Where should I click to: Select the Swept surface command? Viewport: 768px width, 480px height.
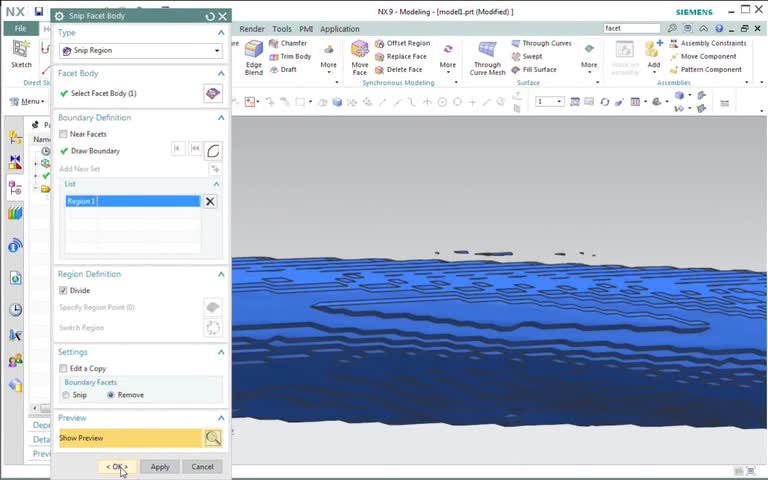pos(527,56)
